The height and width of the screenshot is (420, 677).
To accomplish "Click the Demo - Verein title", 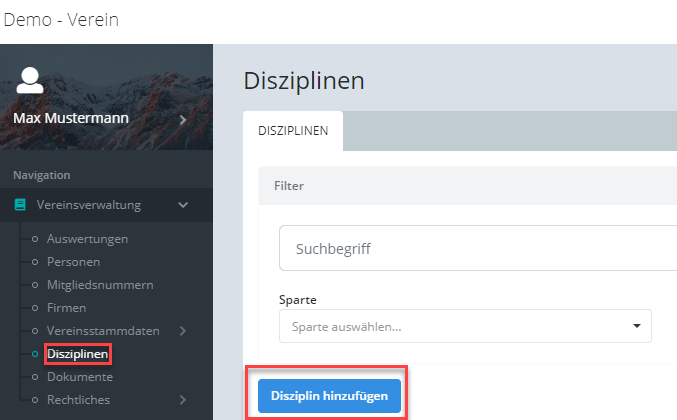I will 61,20.
